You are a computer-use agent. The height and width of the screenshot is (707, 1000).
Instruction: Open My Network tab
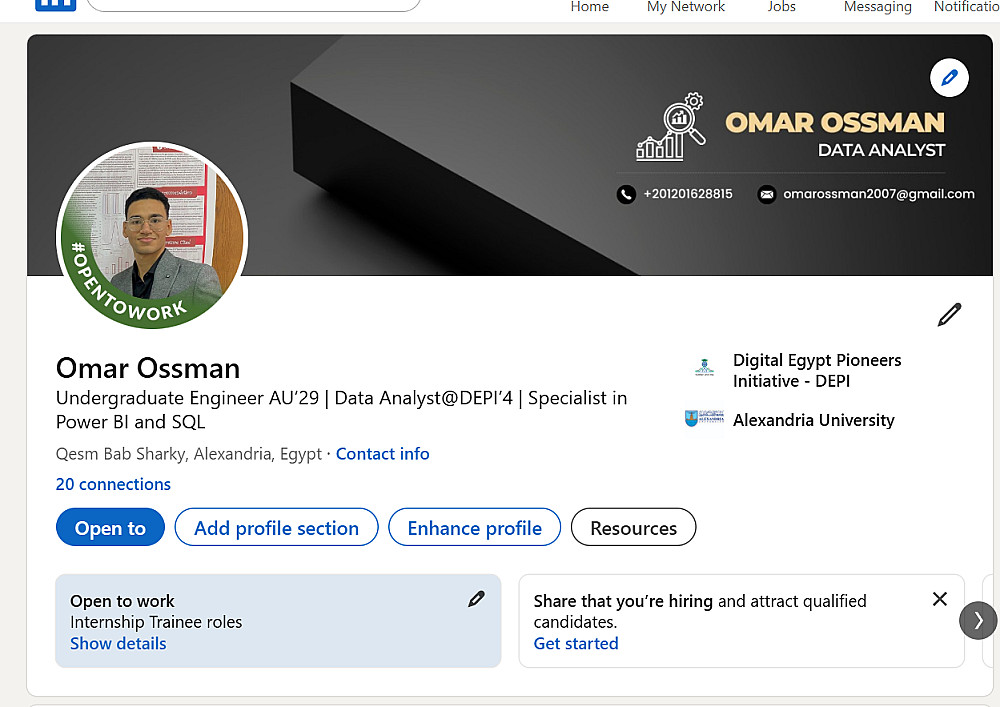tap(686, 6)
